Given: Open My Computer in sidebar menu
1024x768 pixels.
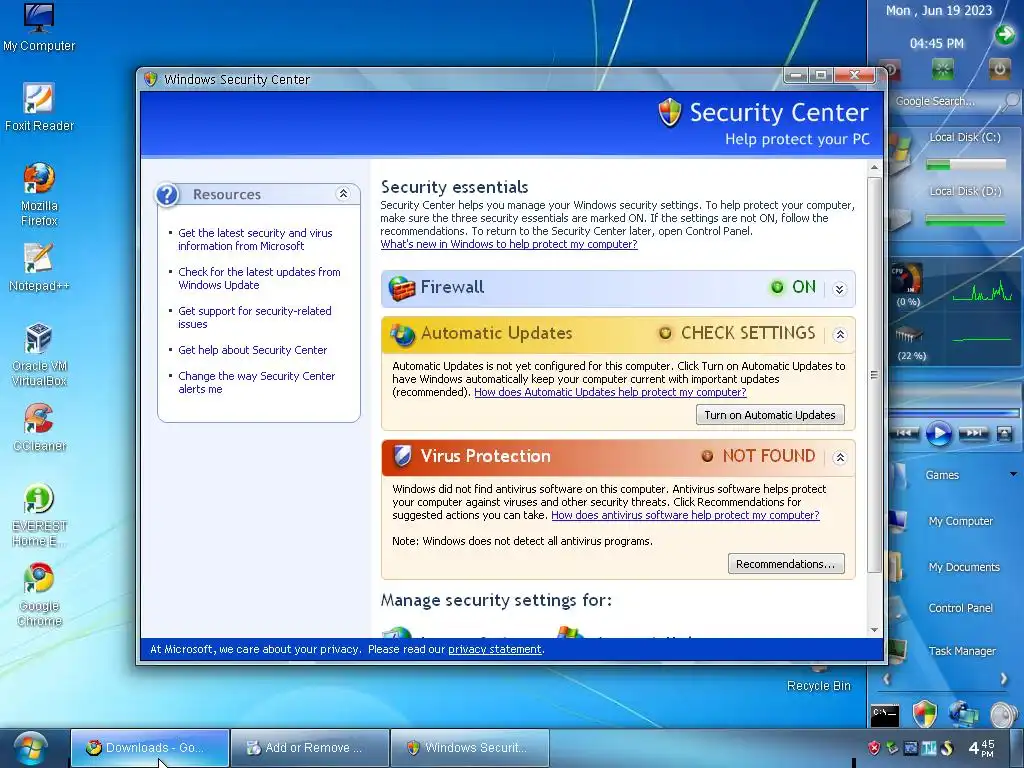Looking at the screenshot, I should 960,521.
